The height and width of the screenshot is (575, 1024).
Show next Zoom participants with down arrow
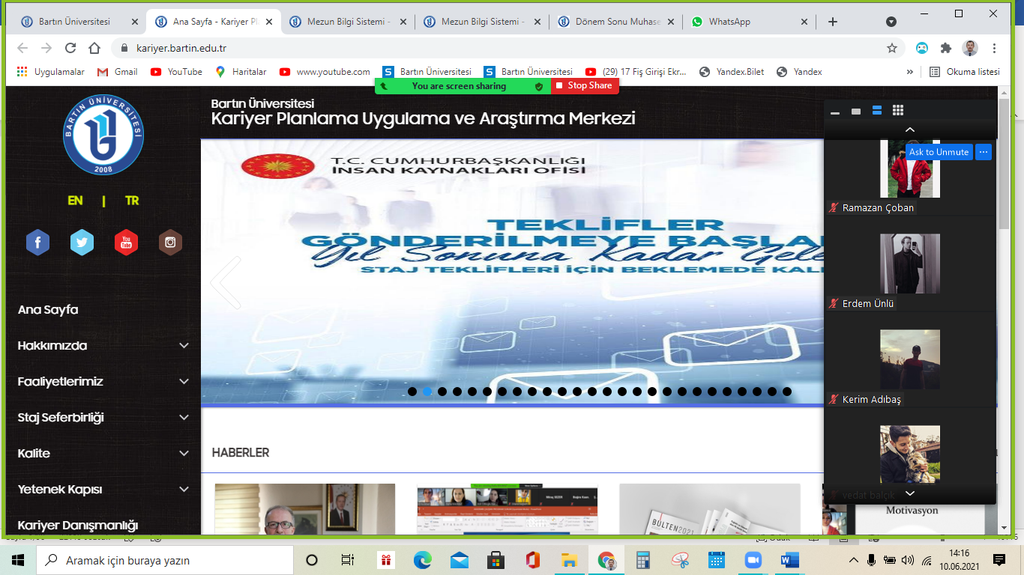pos(910,493)
